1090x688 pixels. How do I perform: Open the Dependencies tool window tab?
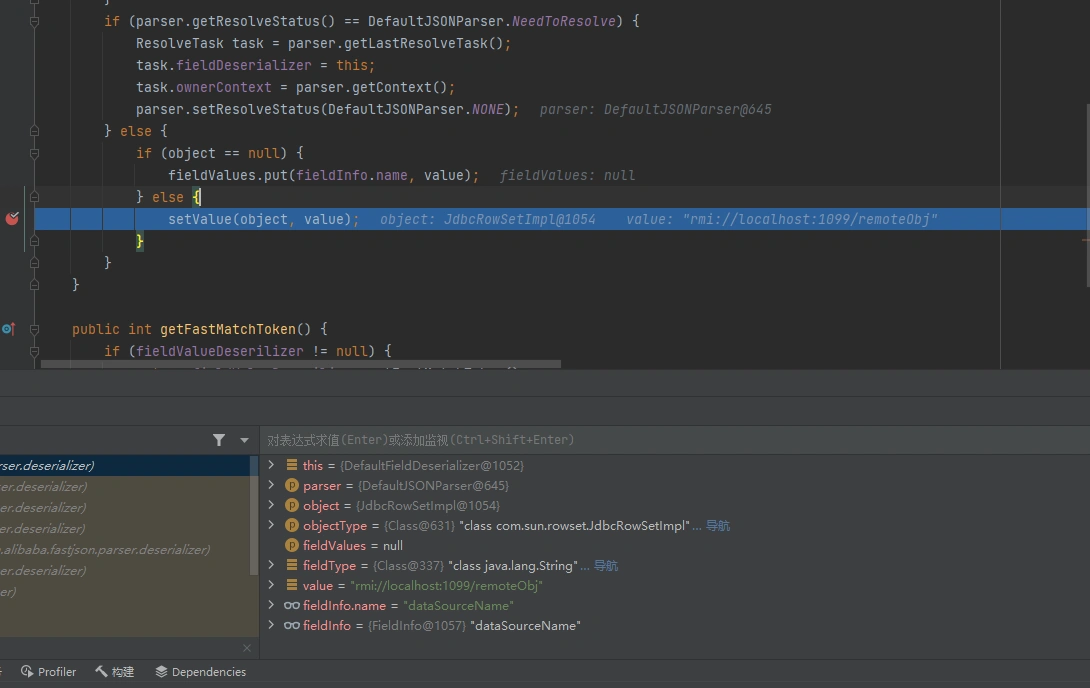coord(200,672)
